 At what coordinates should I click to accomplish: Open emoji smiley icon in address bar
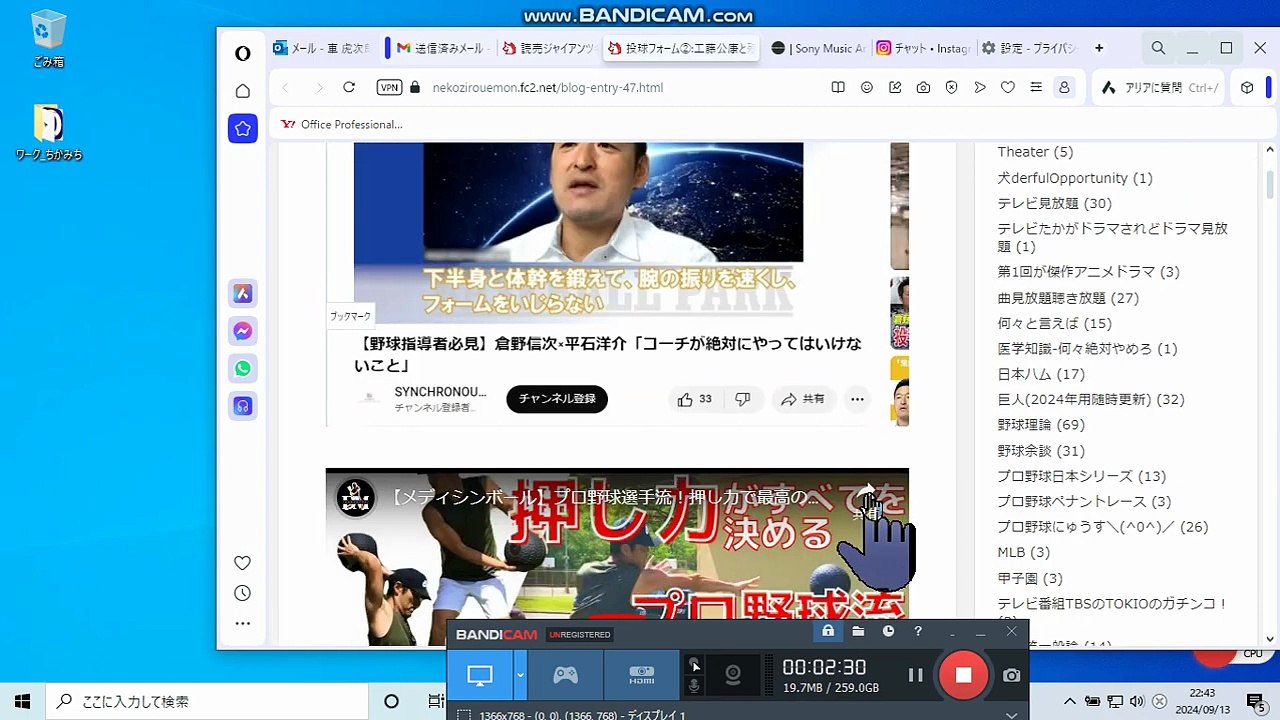click(867, 87)
